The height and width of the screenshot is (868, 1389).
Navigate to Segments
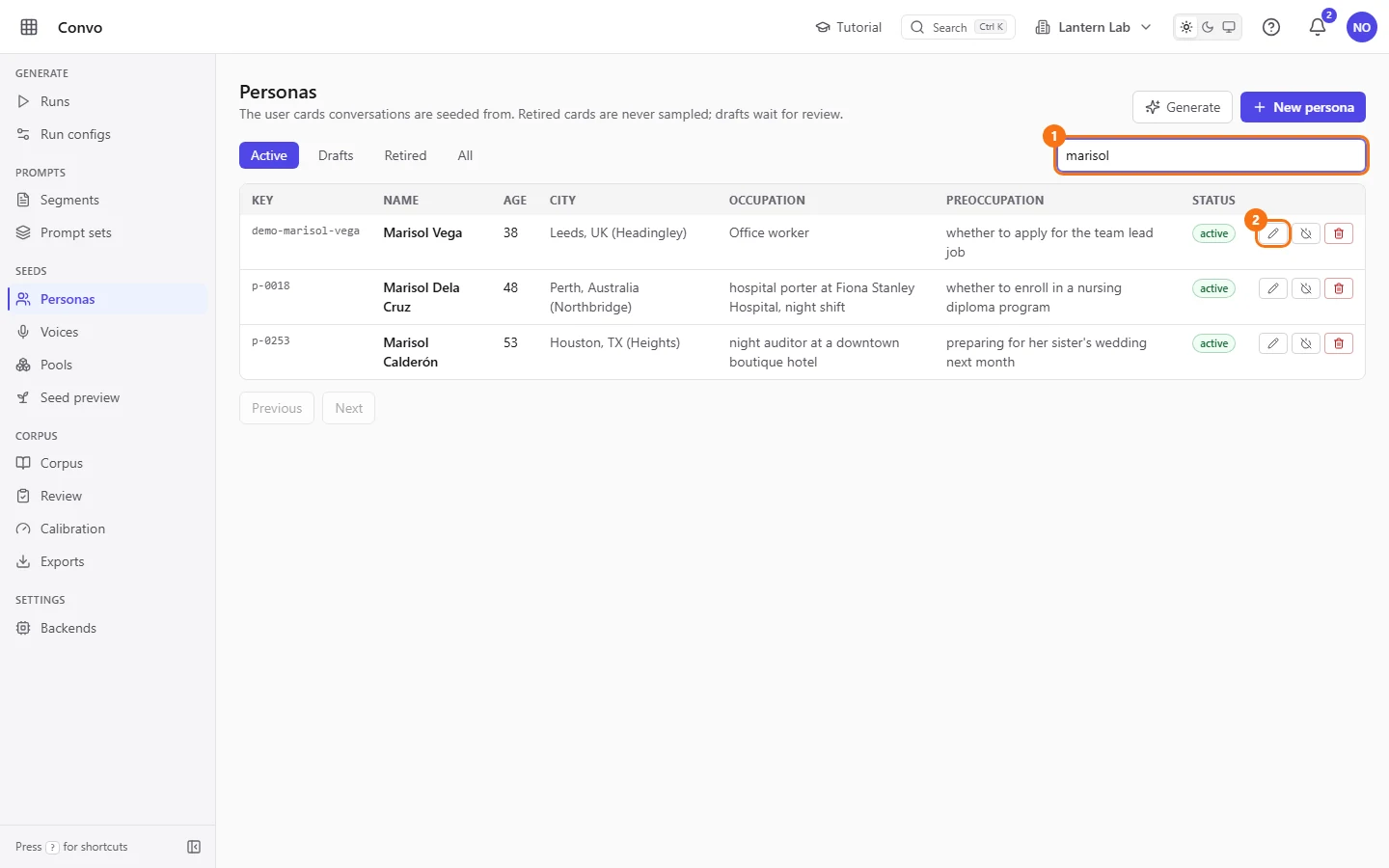(x=107, y=200)
